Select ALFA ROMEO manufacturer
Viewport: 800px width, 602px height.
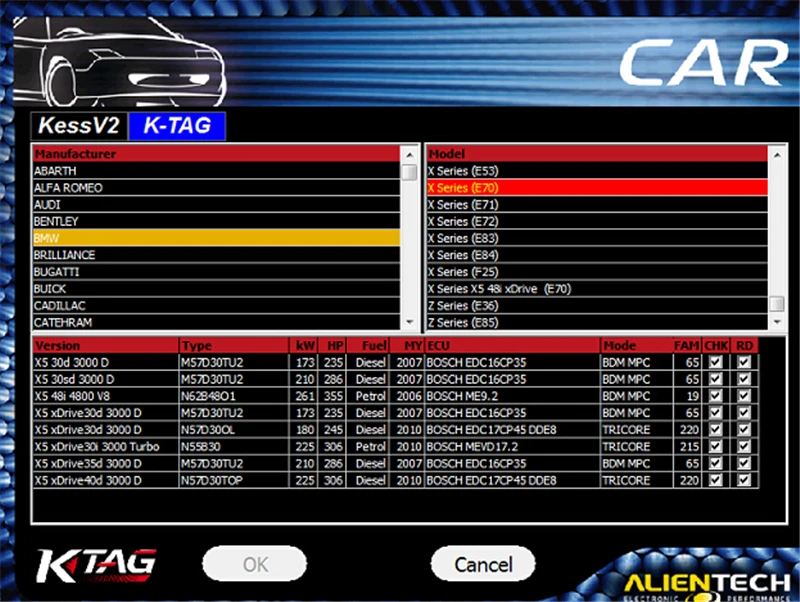(216, 187)
